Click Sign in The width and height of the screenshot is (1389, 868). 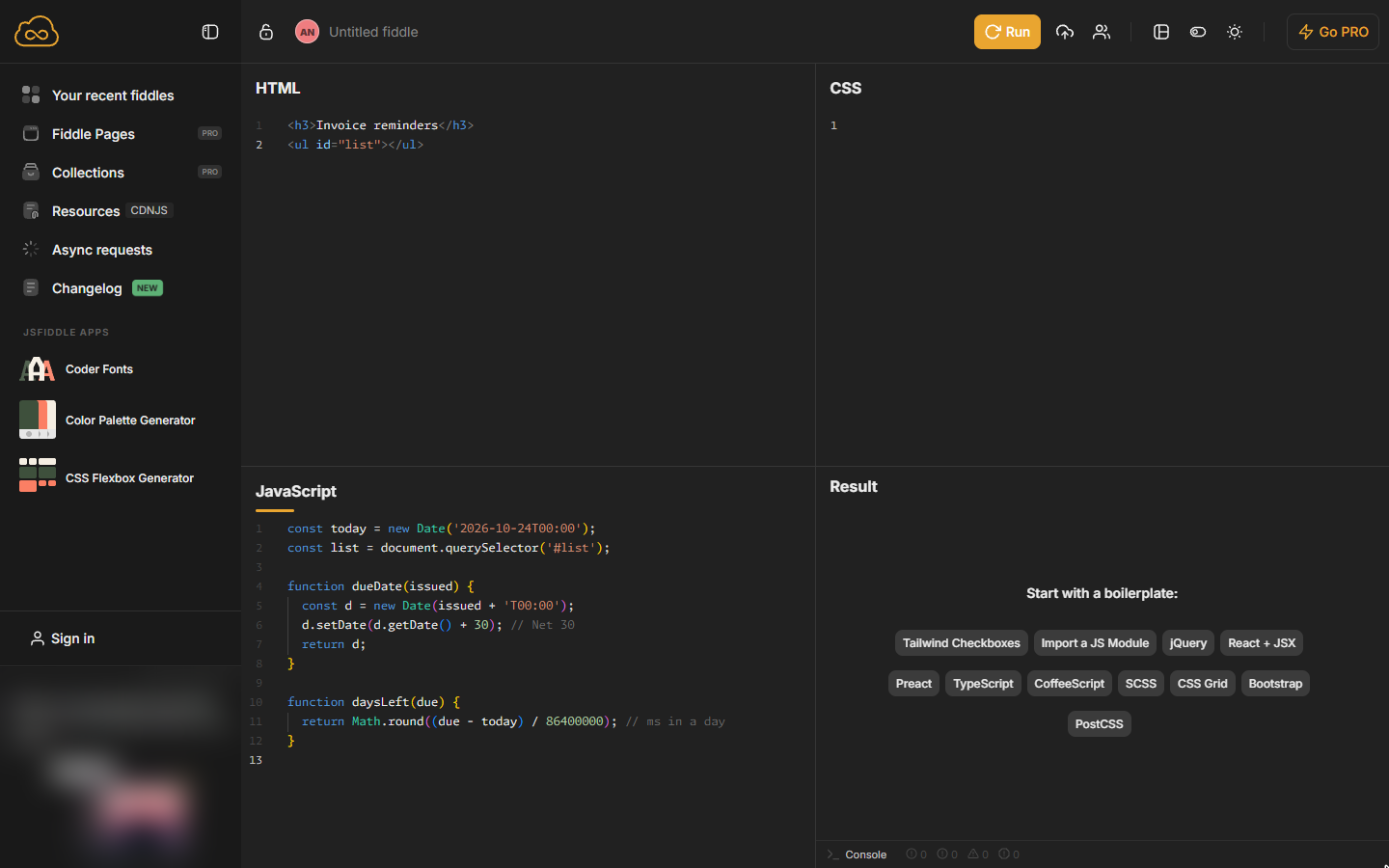pyautogui.click(x=63, y=638)
